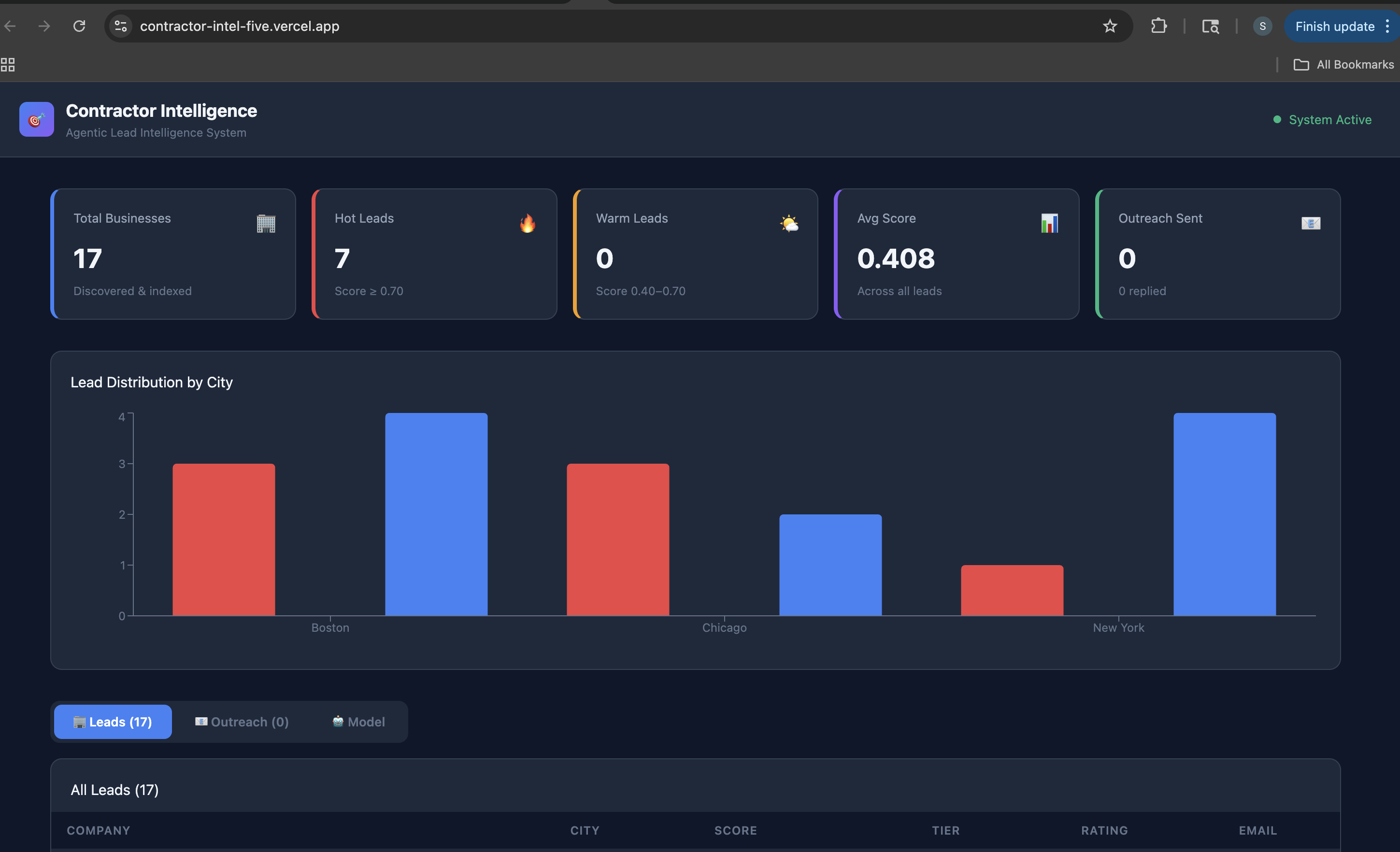Viewport: 1400px width, 852px height.
Task: Click the red New York bar in the chart
Action: tap(1012, 590)
